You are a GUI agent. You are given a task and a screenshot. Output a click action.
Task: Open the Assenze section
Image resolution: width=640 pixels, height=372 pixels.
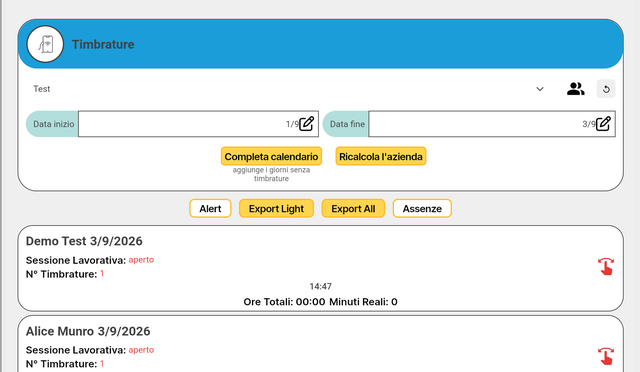coord(422,209)
